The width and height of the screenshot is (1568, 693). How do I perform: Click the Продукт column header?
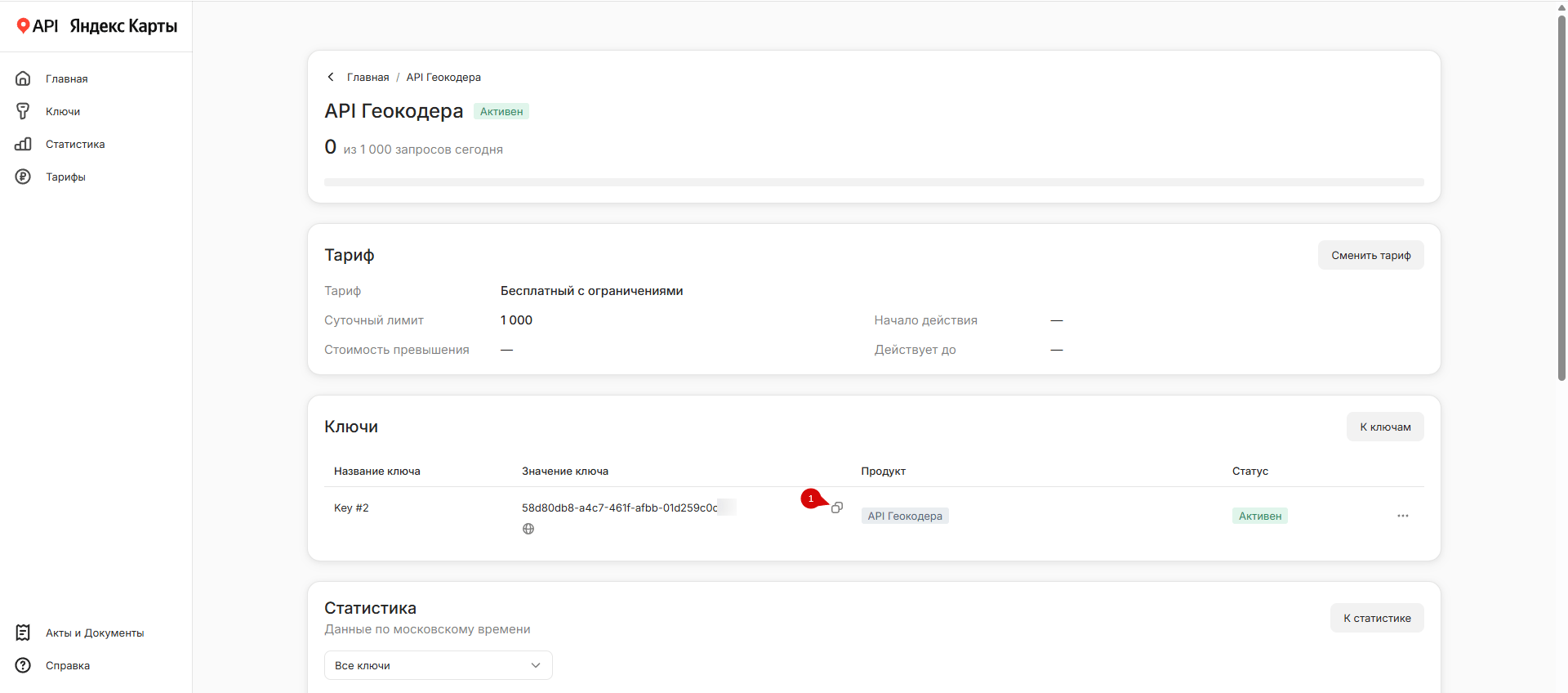pos(884,471)
